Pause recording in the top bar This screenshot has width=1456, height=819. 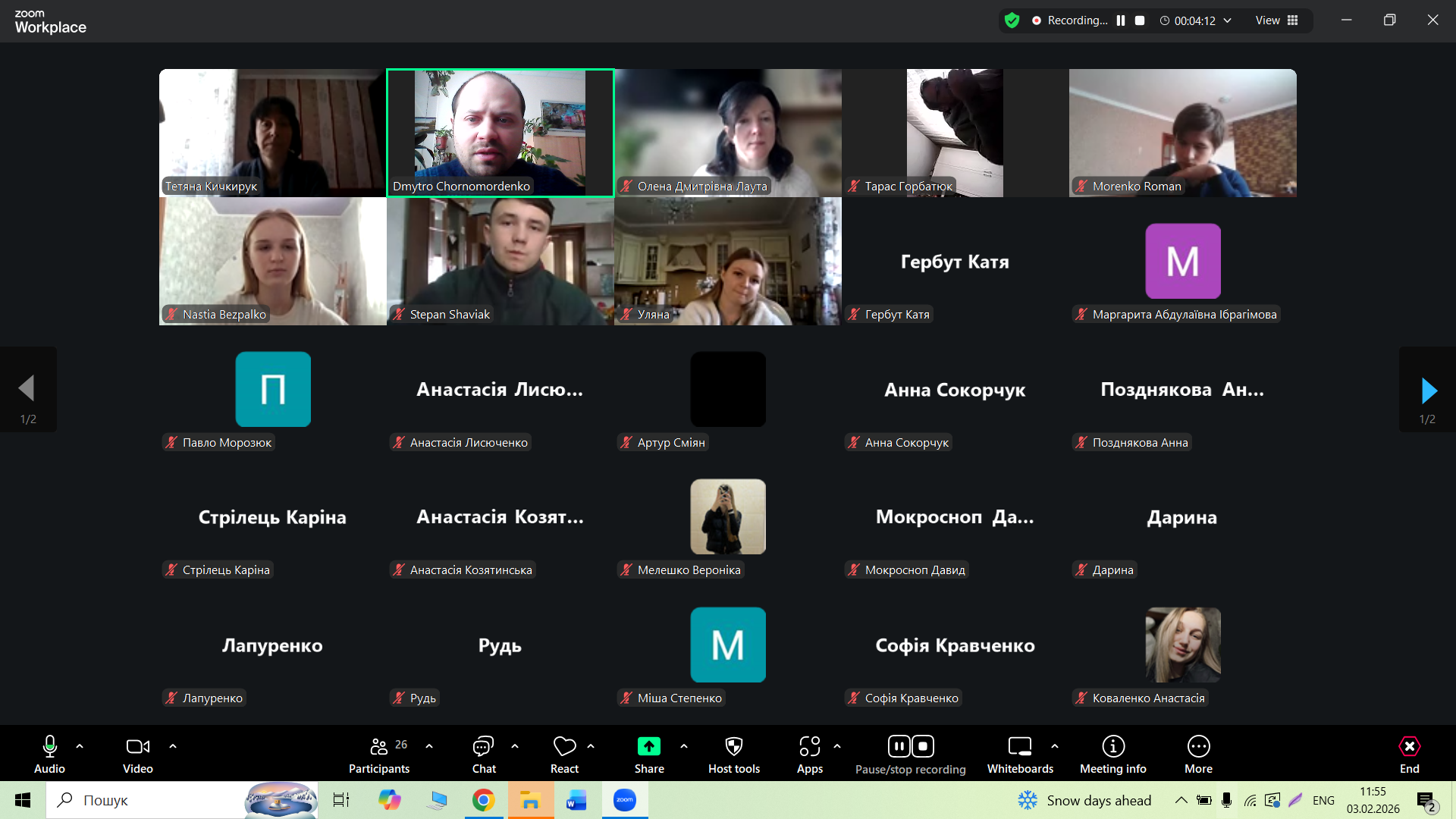pos(1121,20)
